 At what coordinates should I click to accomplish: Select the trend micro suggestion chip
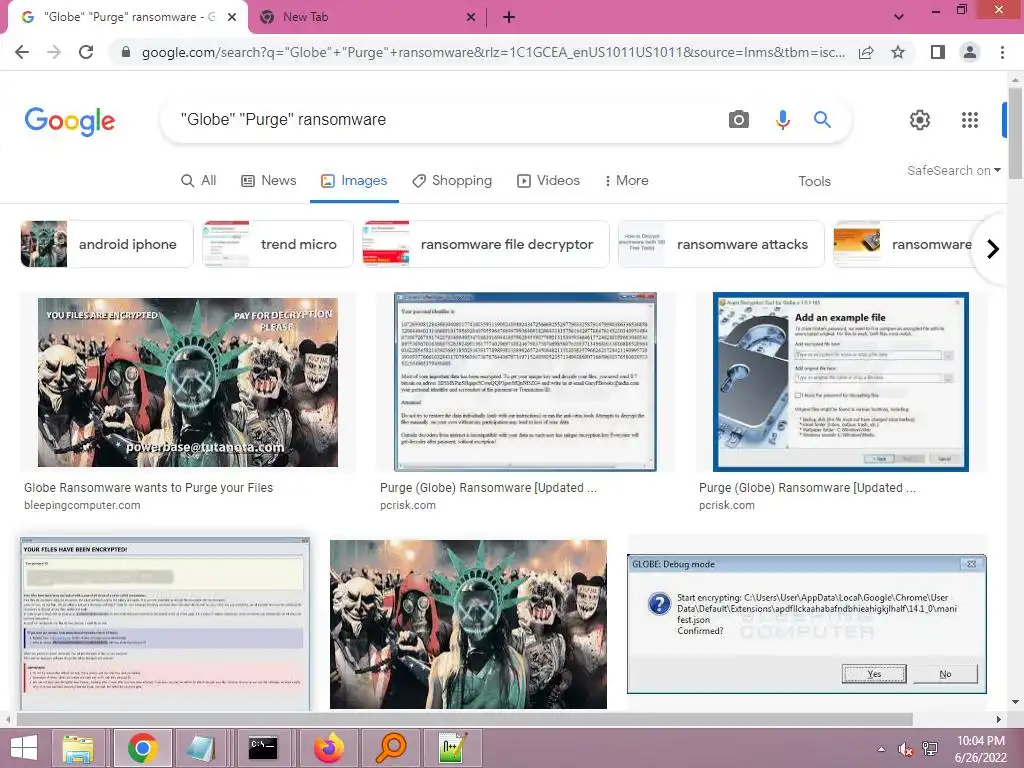pos(278,244)
